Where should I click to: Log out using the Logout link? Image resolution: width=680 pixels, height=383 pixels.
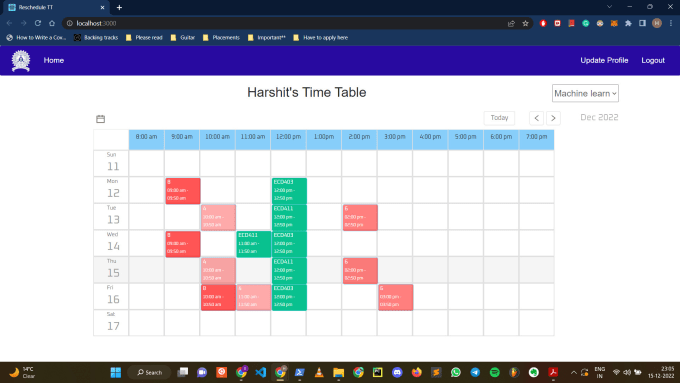tap(653, 60)
